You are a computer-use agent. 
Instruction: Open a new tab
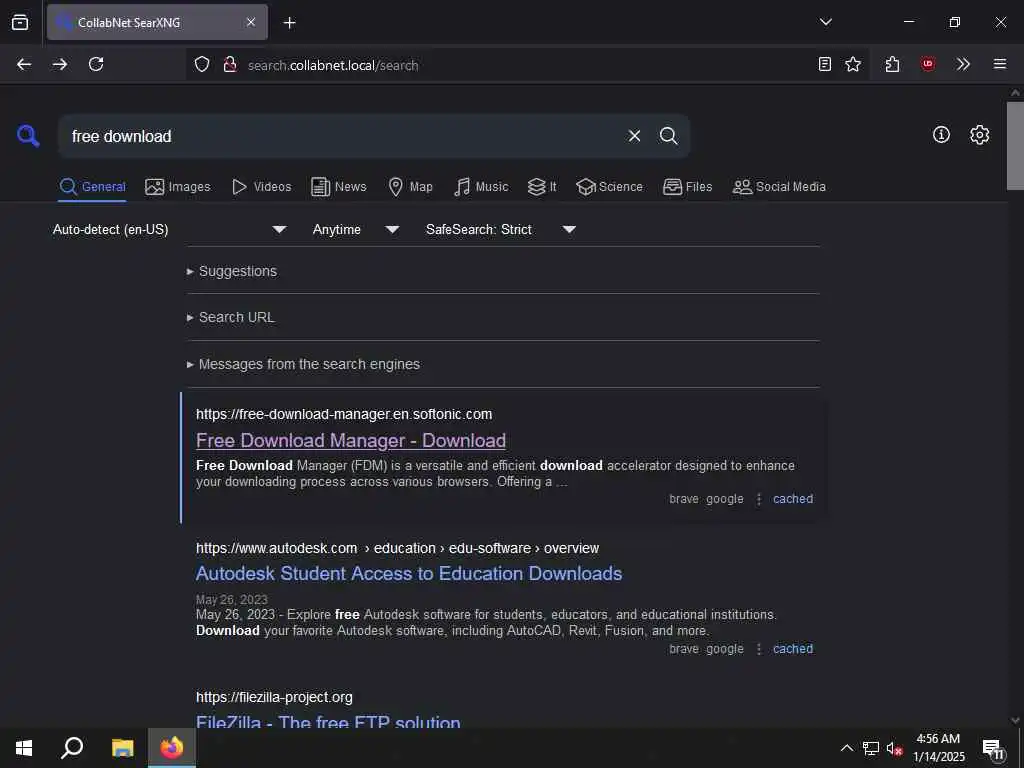point(290,23)
